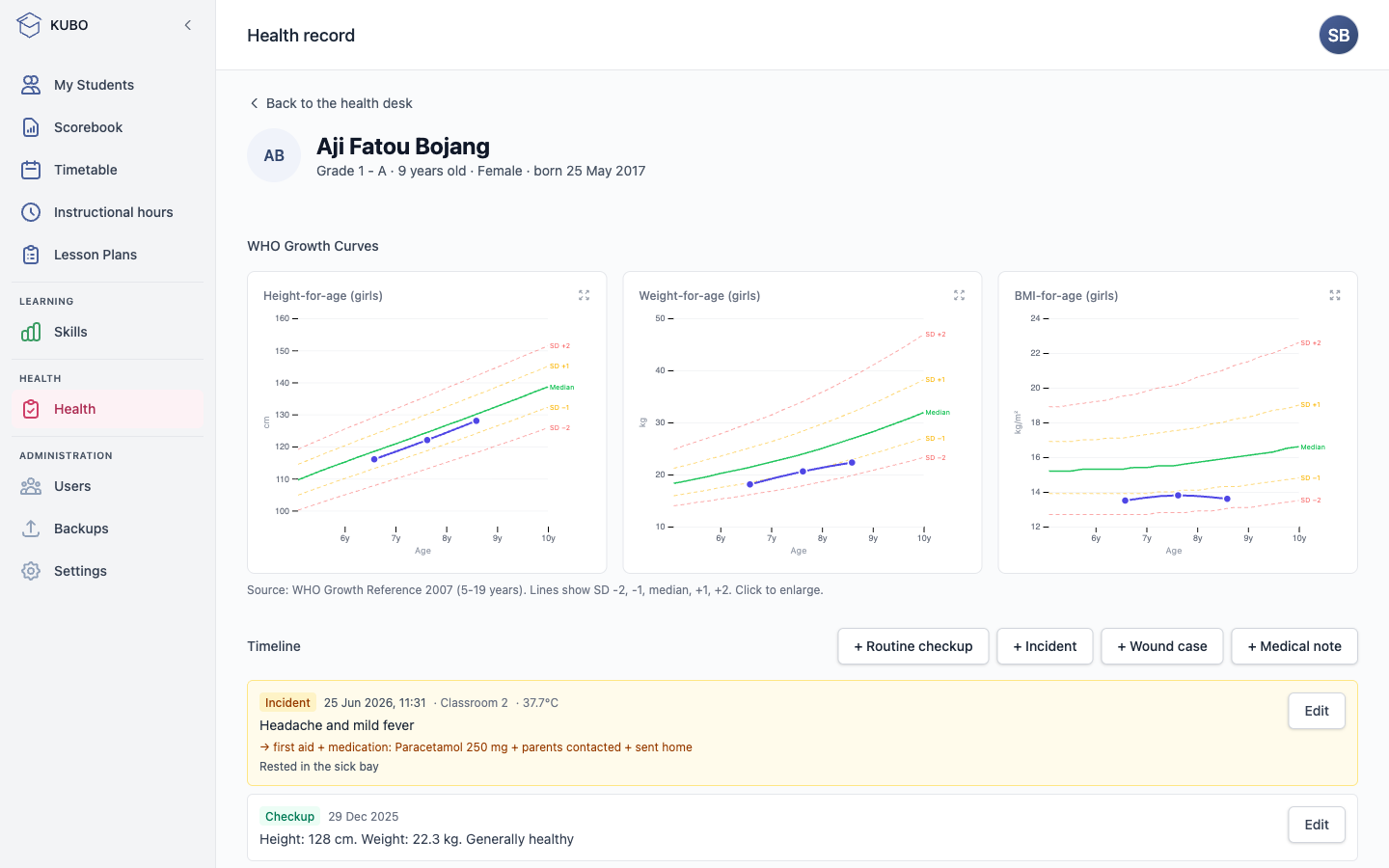Open Settings in the sidebar
This screenshot has height=868, width=1389.
click(x=108, y=571)
